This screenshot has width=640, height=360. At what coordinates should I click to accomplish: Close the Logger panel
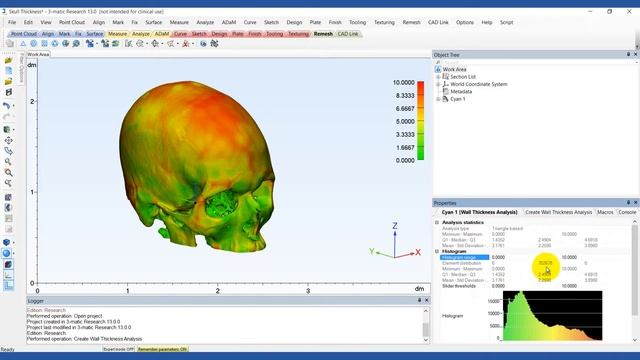427,300
